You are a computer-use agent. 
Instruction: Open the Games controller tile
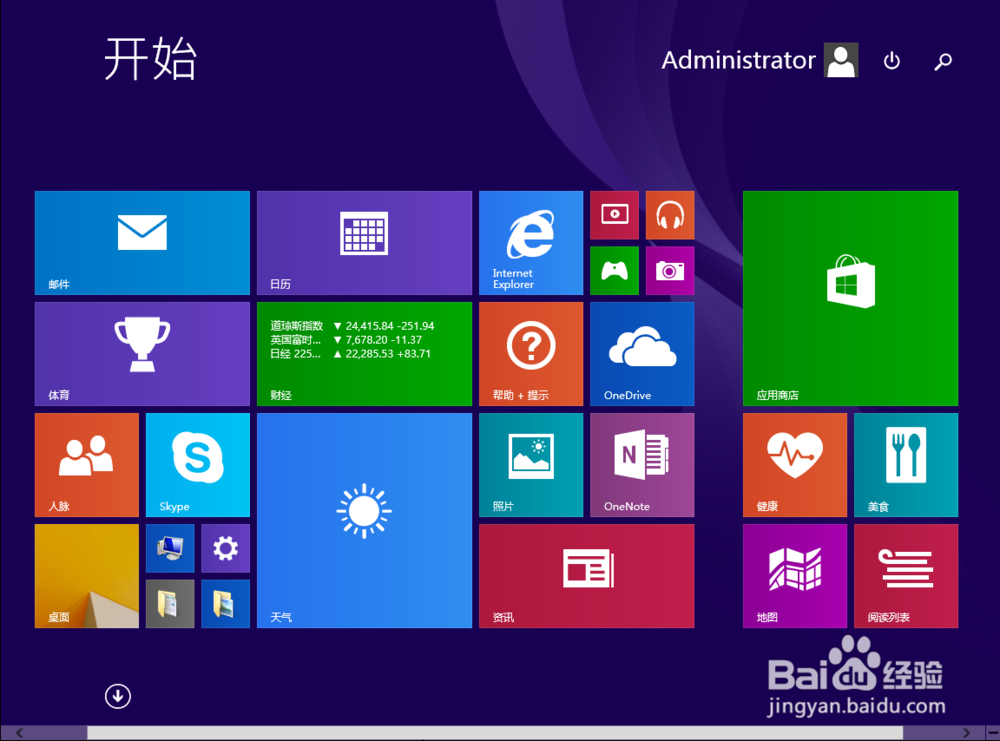614,271
